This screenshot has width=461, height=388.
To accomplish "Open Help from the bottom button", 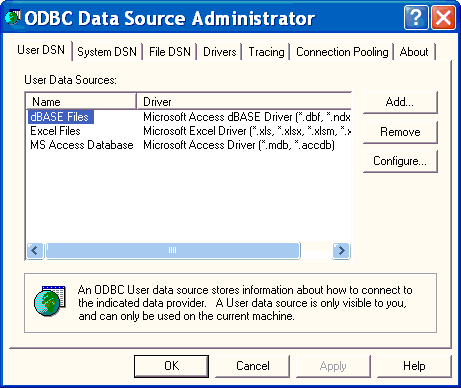I will pos(414,366).
